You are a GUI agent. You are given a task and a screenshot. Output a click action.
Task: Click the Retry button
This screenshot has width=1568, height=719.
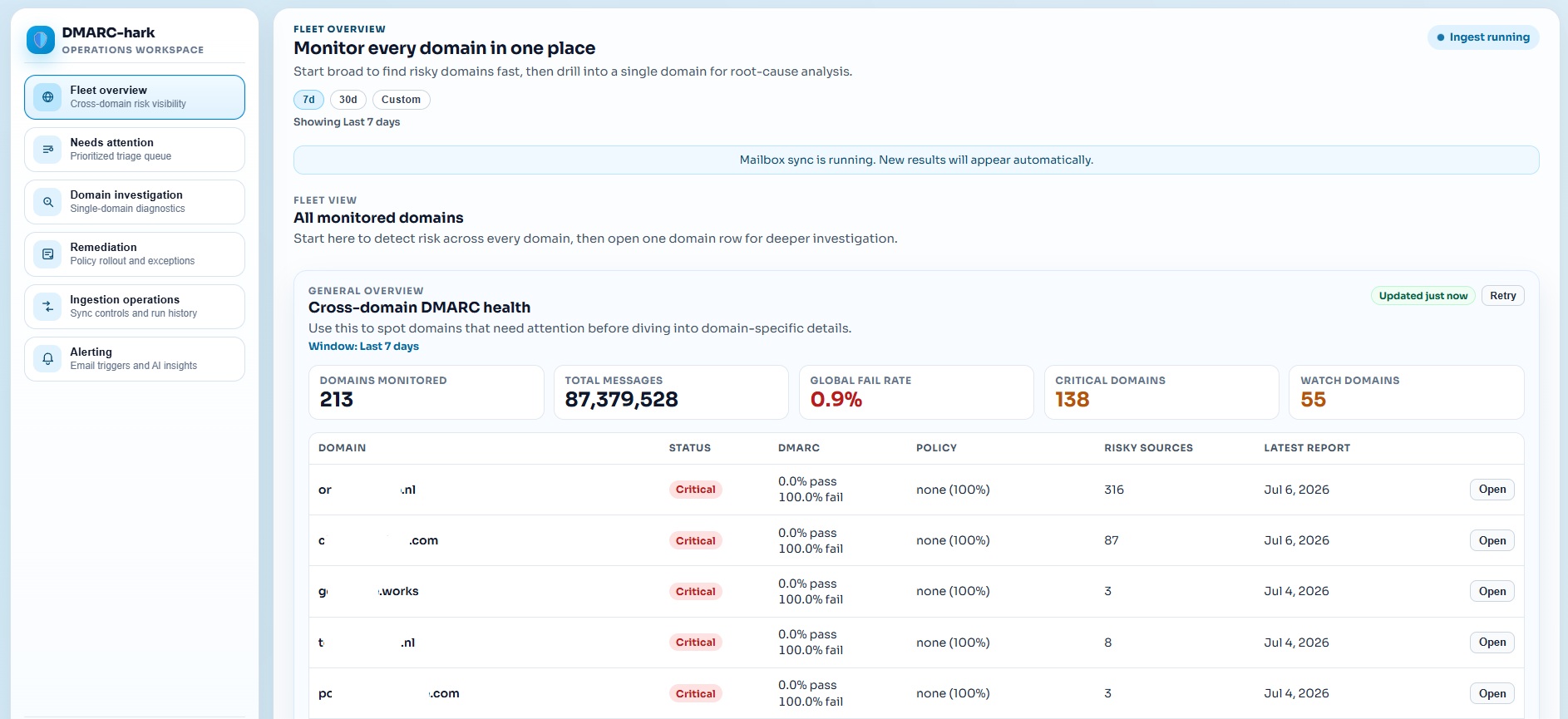click(1502, 296)
